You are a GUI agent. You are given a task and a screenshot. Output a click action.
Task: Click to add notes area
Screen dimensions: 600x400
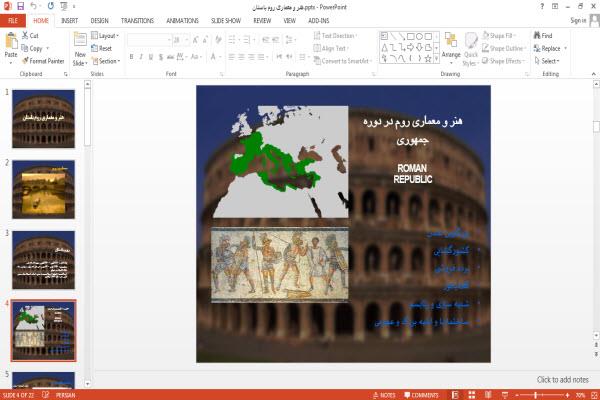tap(562, 379)
